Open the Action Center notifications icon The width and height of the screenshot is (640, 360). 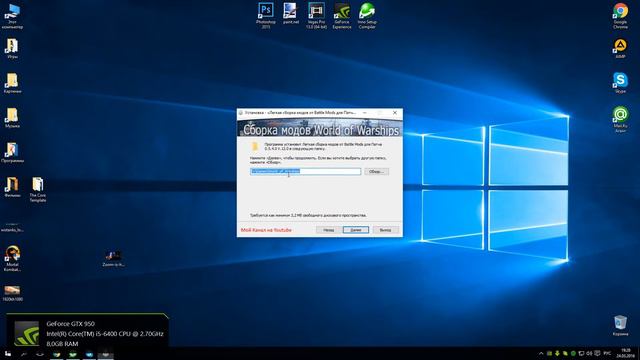(x=597, y=353)
